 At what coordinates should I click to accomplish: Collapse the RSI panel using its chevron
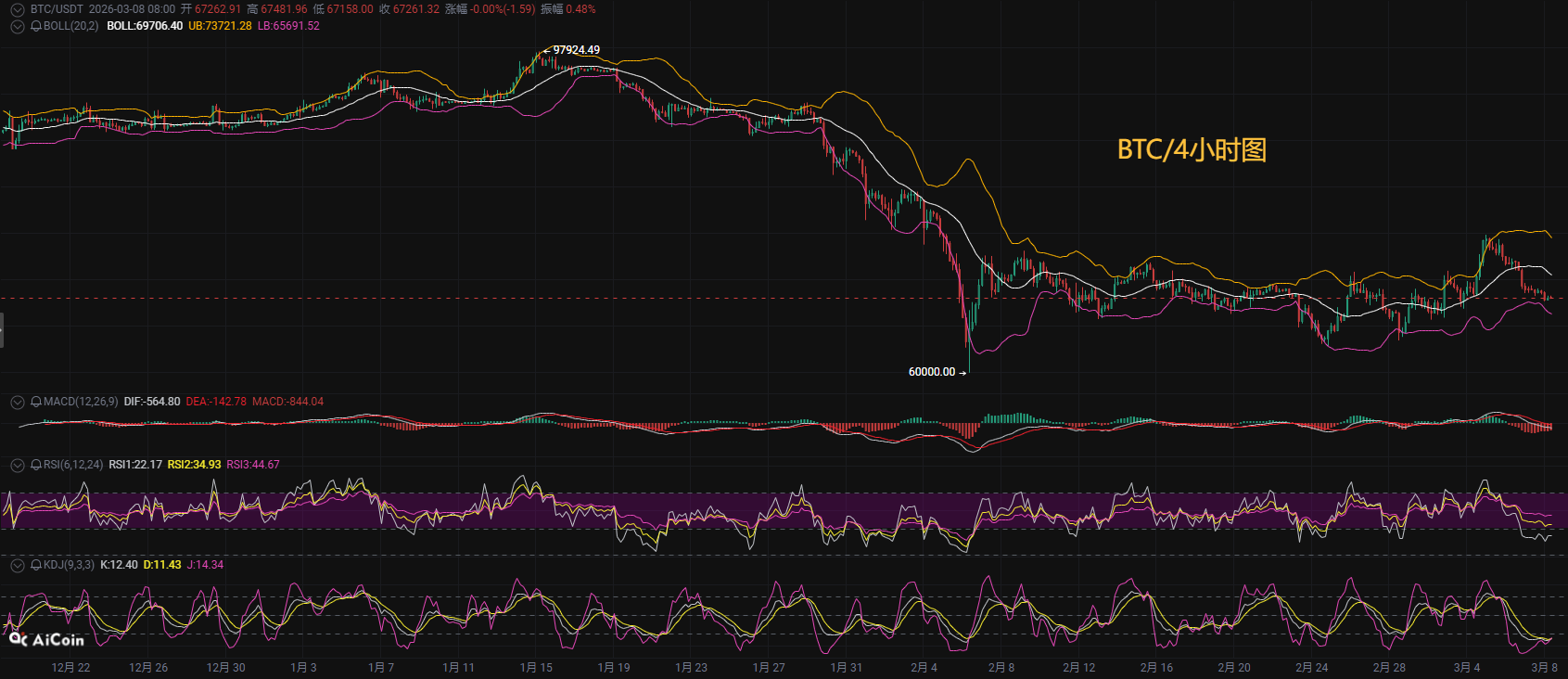(x=17, y=465)
